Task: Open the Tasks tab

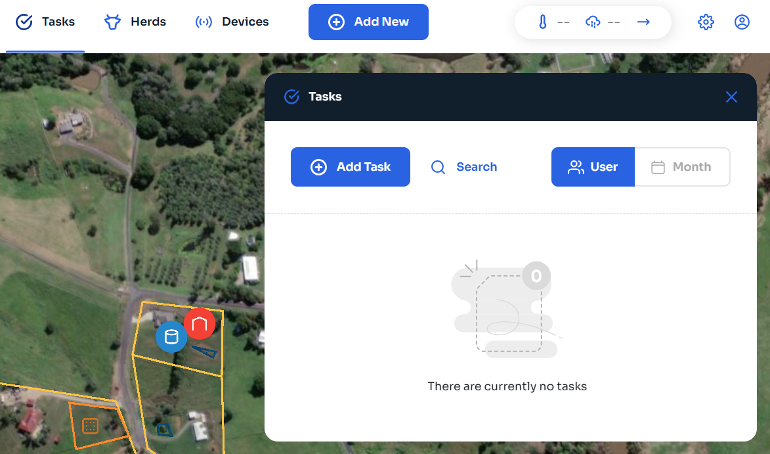Action: click(x=46, y=22)
